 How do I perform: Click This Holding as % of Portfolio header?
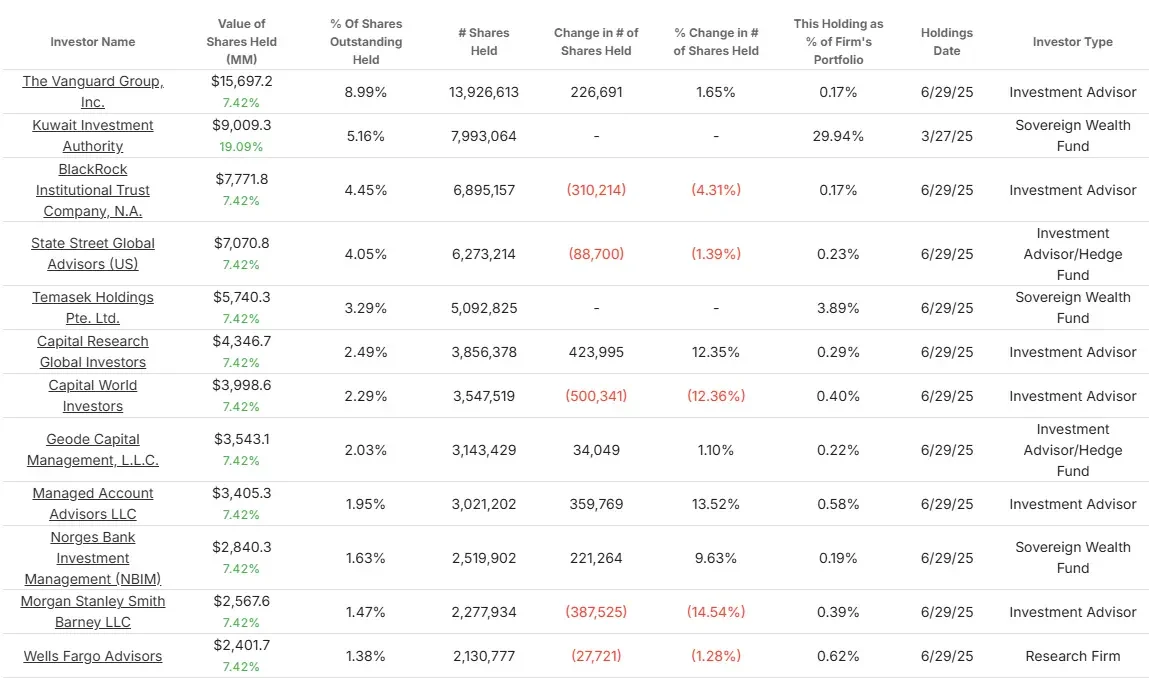coord(838,42)
